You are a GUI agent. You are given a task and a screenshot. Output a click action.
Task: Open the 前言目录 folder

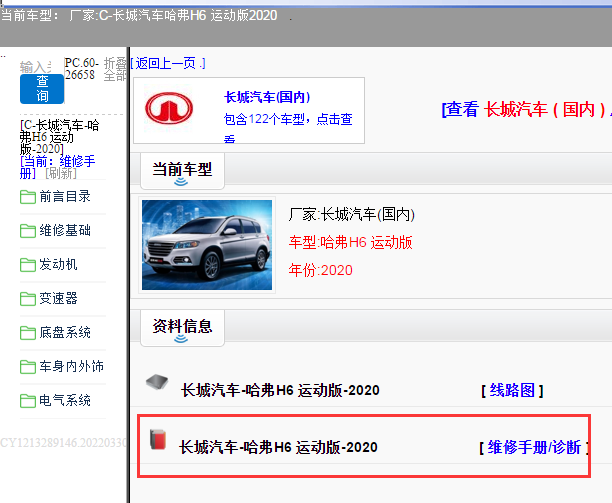pos(65,196)
